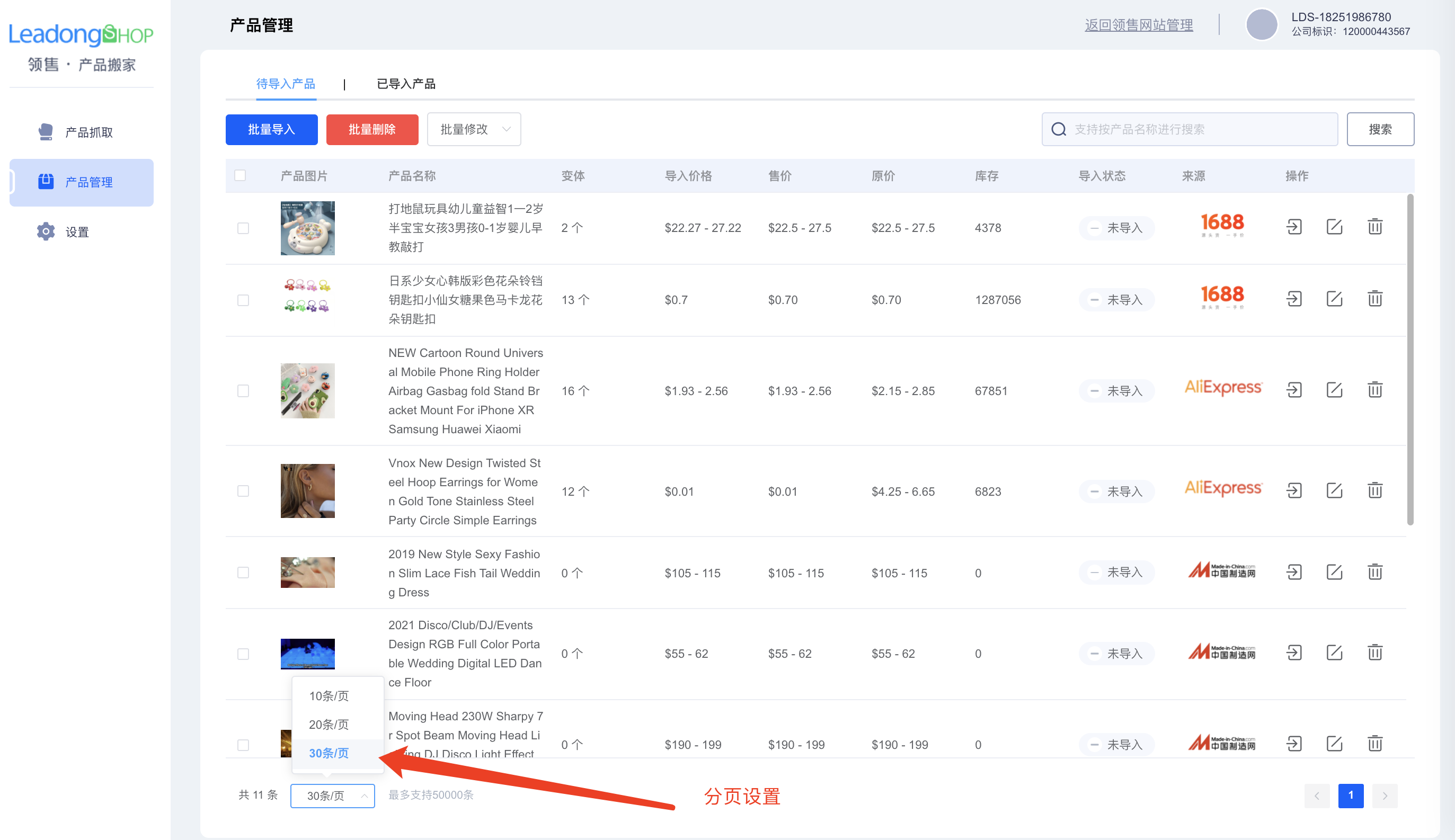Edit the AliExpress phone ring holder product
Viewport: 1455px width, 840px height.
pos(1334,389)
